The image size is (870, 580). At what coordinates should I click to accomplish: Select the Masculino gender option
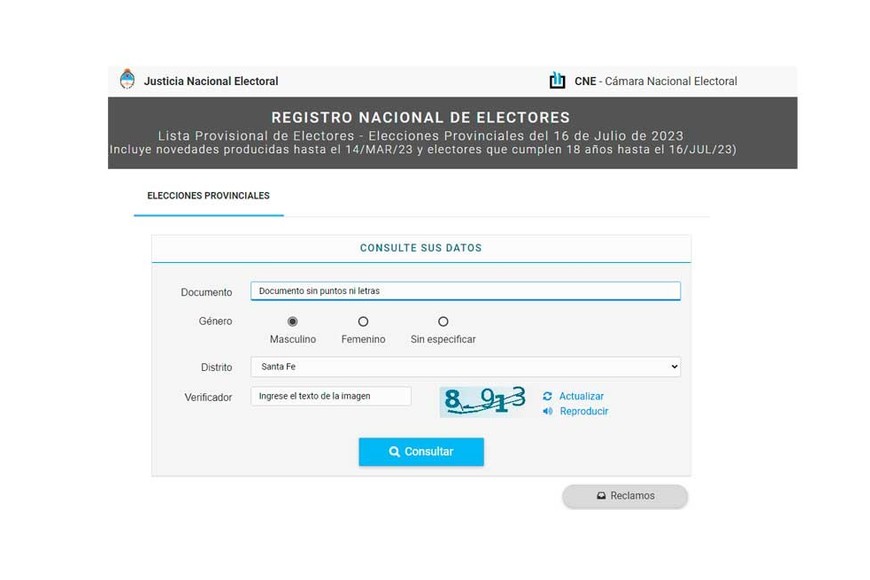292,322
